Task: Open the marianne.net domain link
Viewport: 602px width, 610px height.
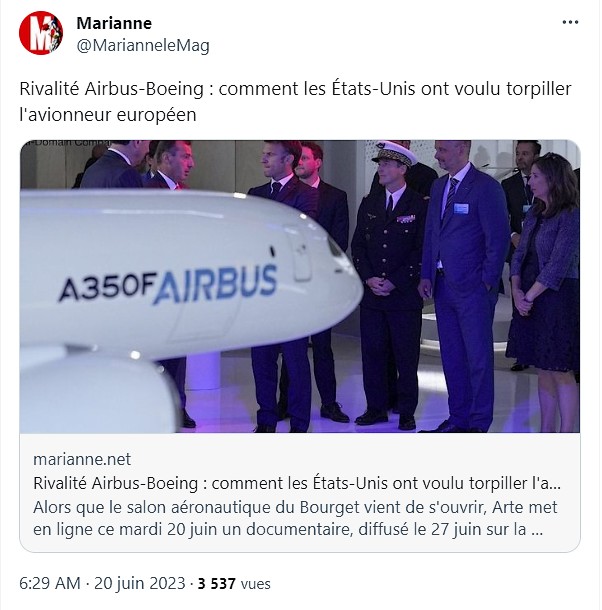Action: click(82, 459)
